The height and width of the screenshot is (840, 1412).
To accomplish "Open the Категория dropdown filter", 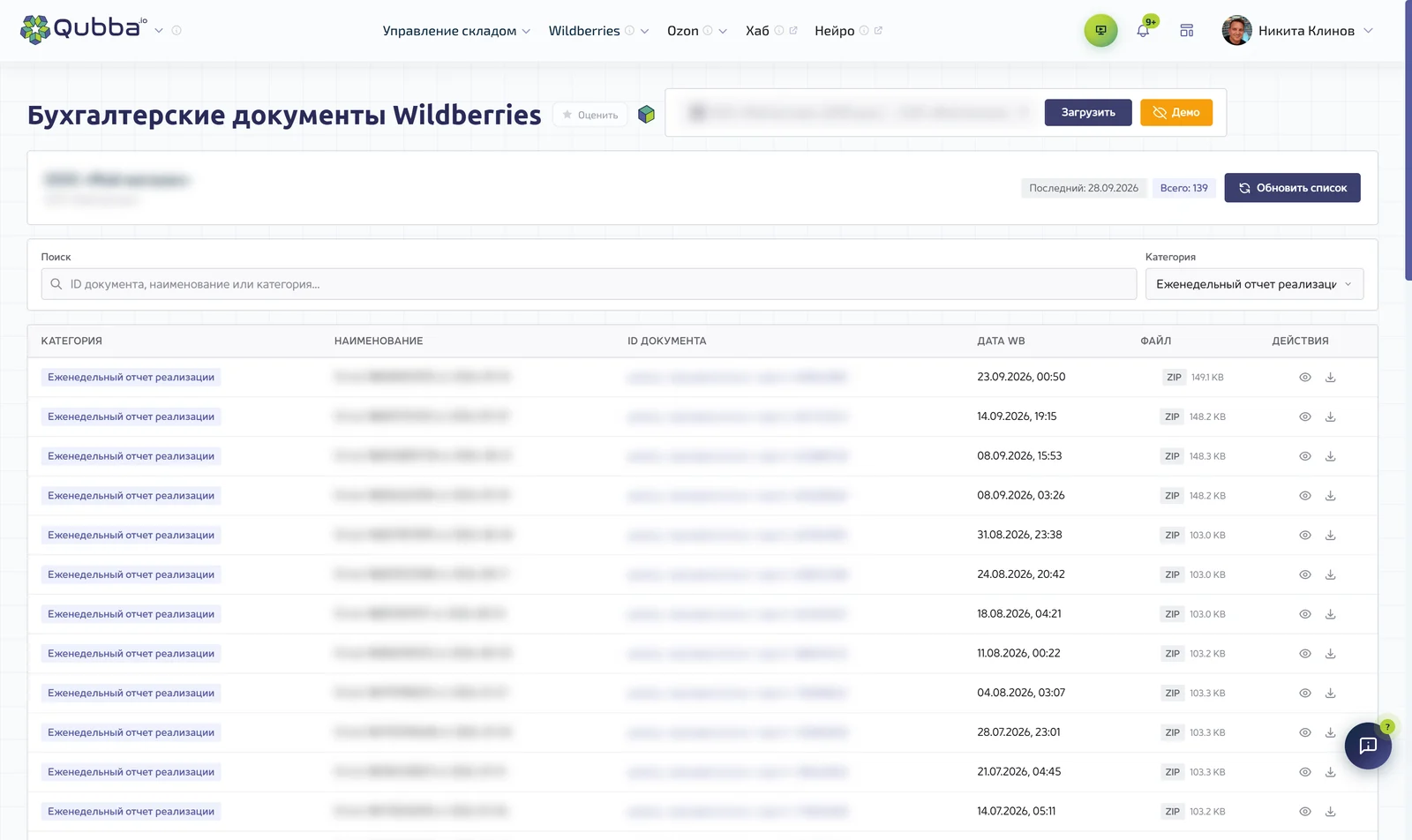I will click(x=1254, y=284).
